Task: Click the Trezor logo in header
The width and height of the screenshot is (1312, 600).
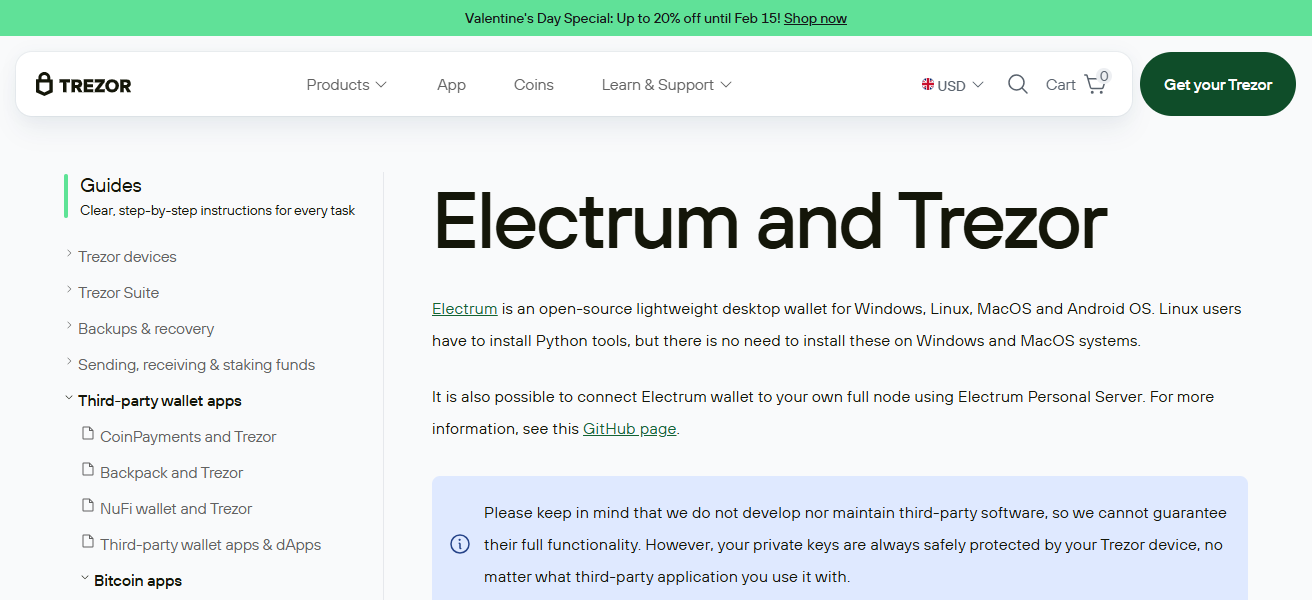Action: pyautogui.click(x=84, y=85)
